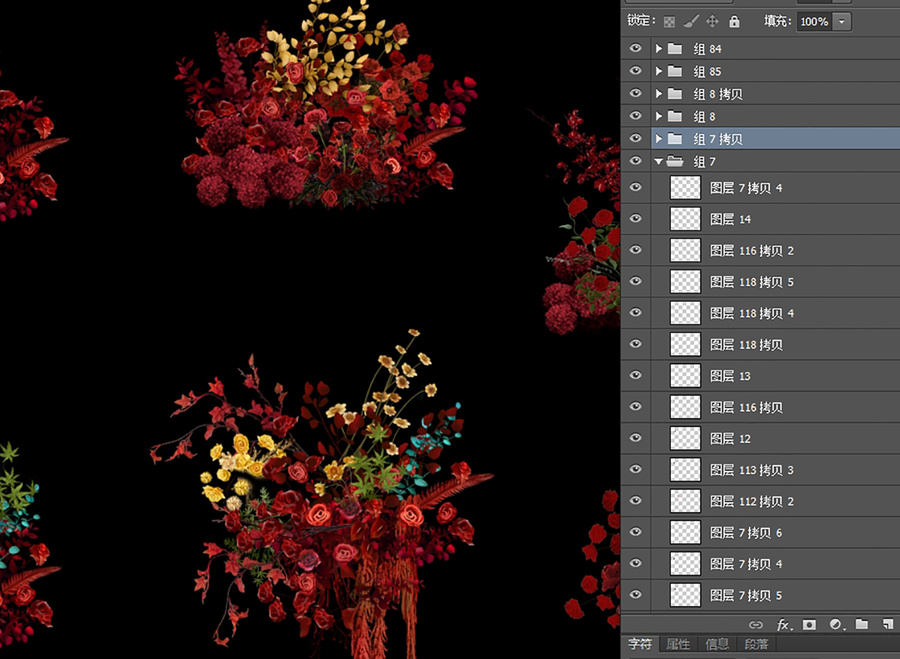Expand the 组 85 group
The height and width of the screenshot is (659, 900).
point(659,71)
